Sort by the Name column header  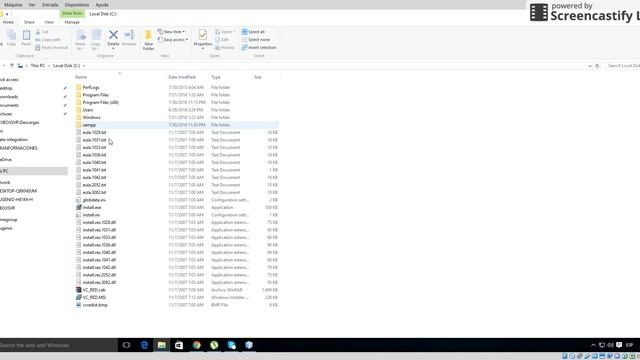pyautogui.click(x=81, y=77)
